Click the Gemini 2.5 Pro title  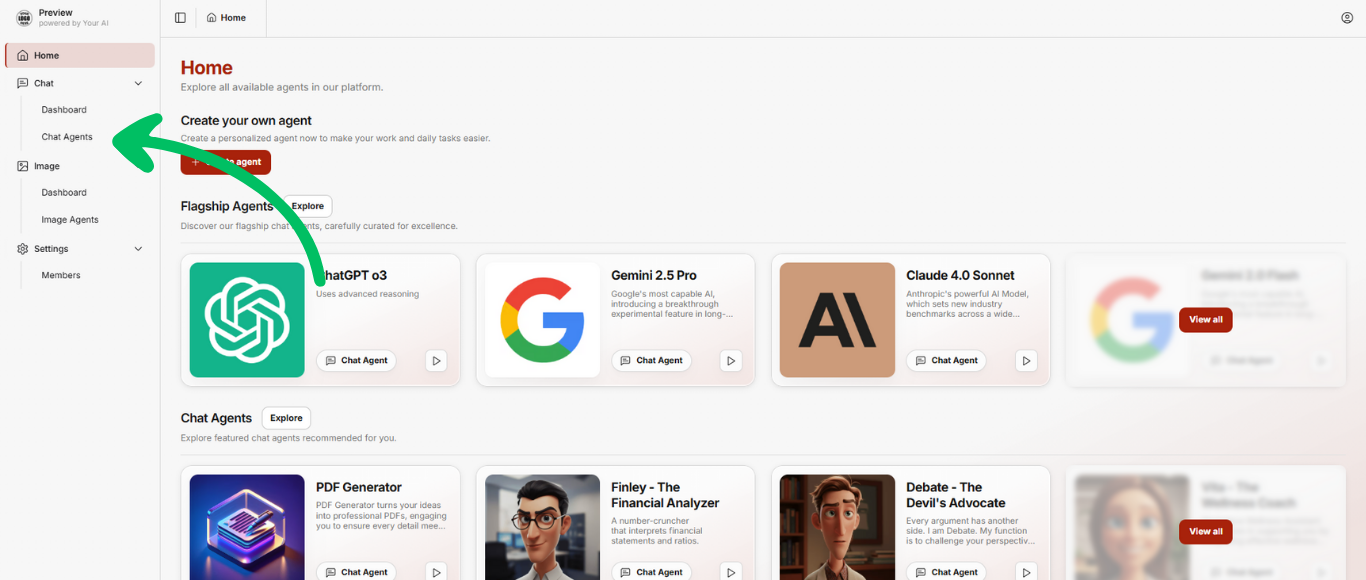click(x=654, y=275)
